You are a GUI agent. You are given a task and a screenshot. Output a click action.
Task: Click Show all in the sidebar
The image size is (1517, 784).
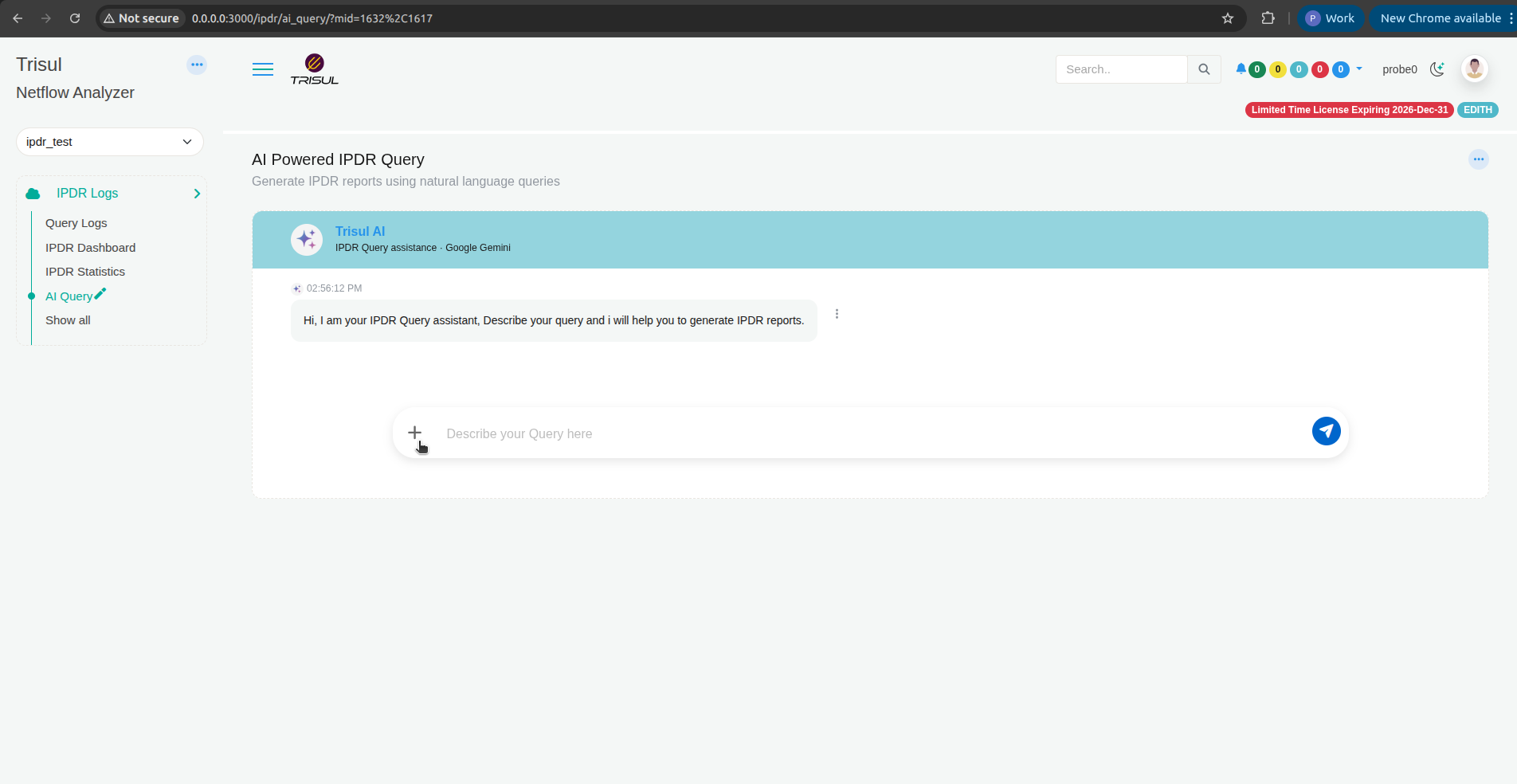click(68, 320)
